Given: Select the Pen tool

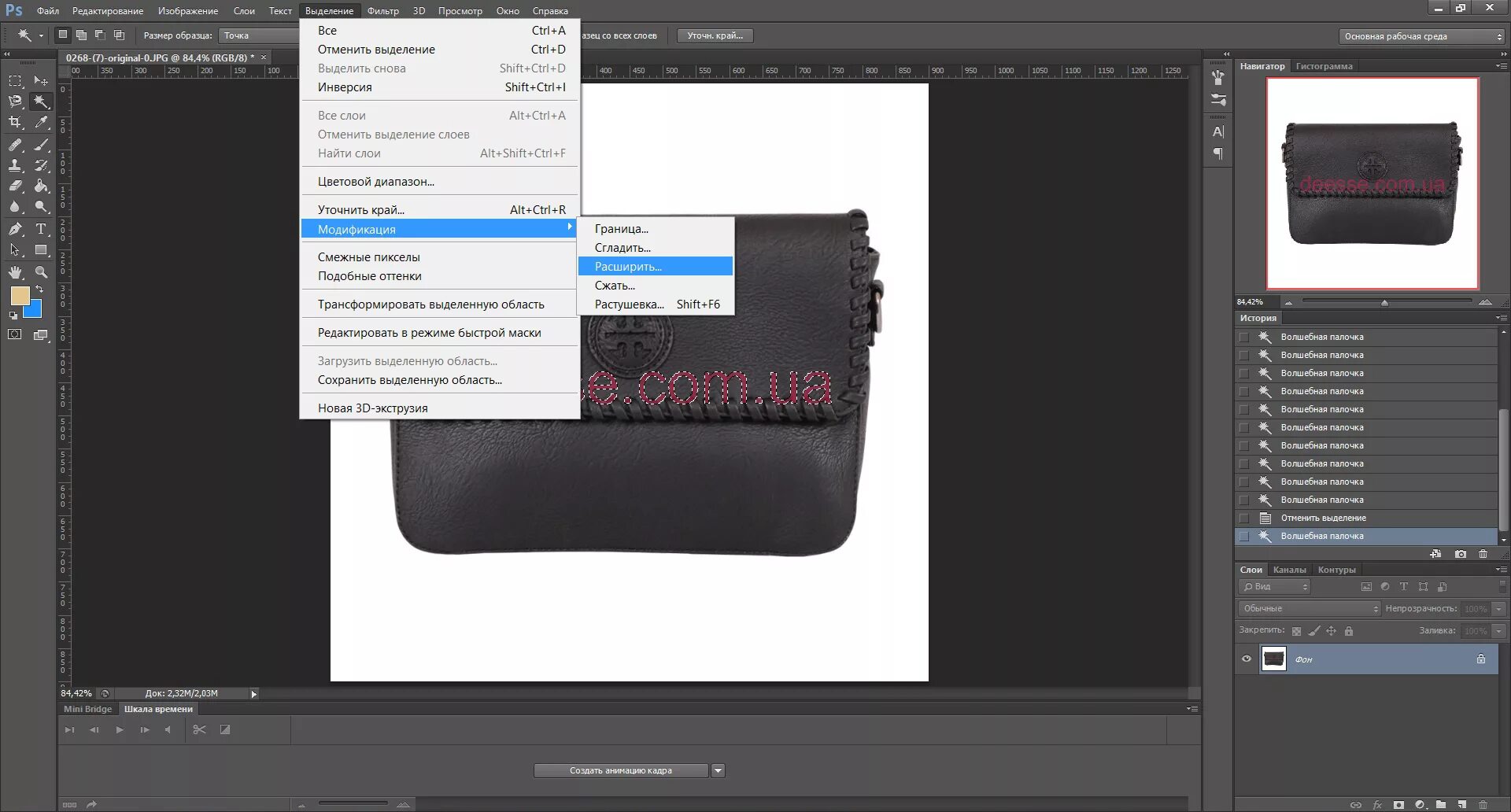Looking at the screenshot, I should click(15, 229).
